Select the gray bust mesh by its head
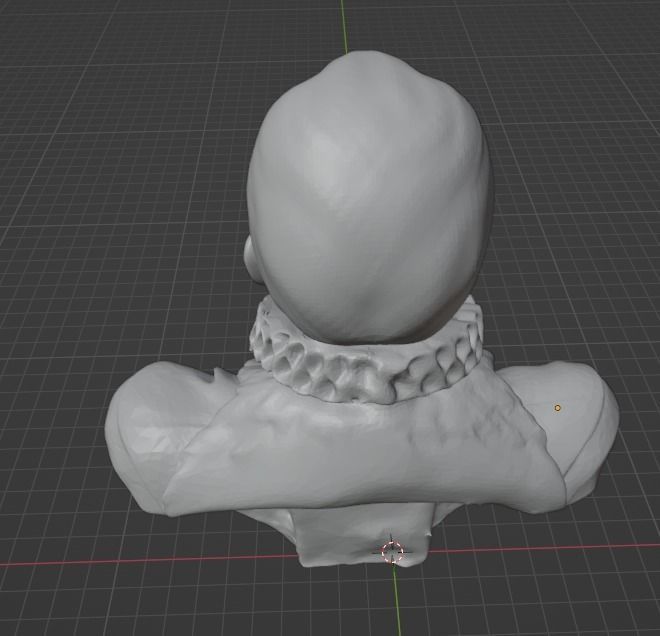Image resolution: width=660 pixels, height=636 pixels. [368, 198]
